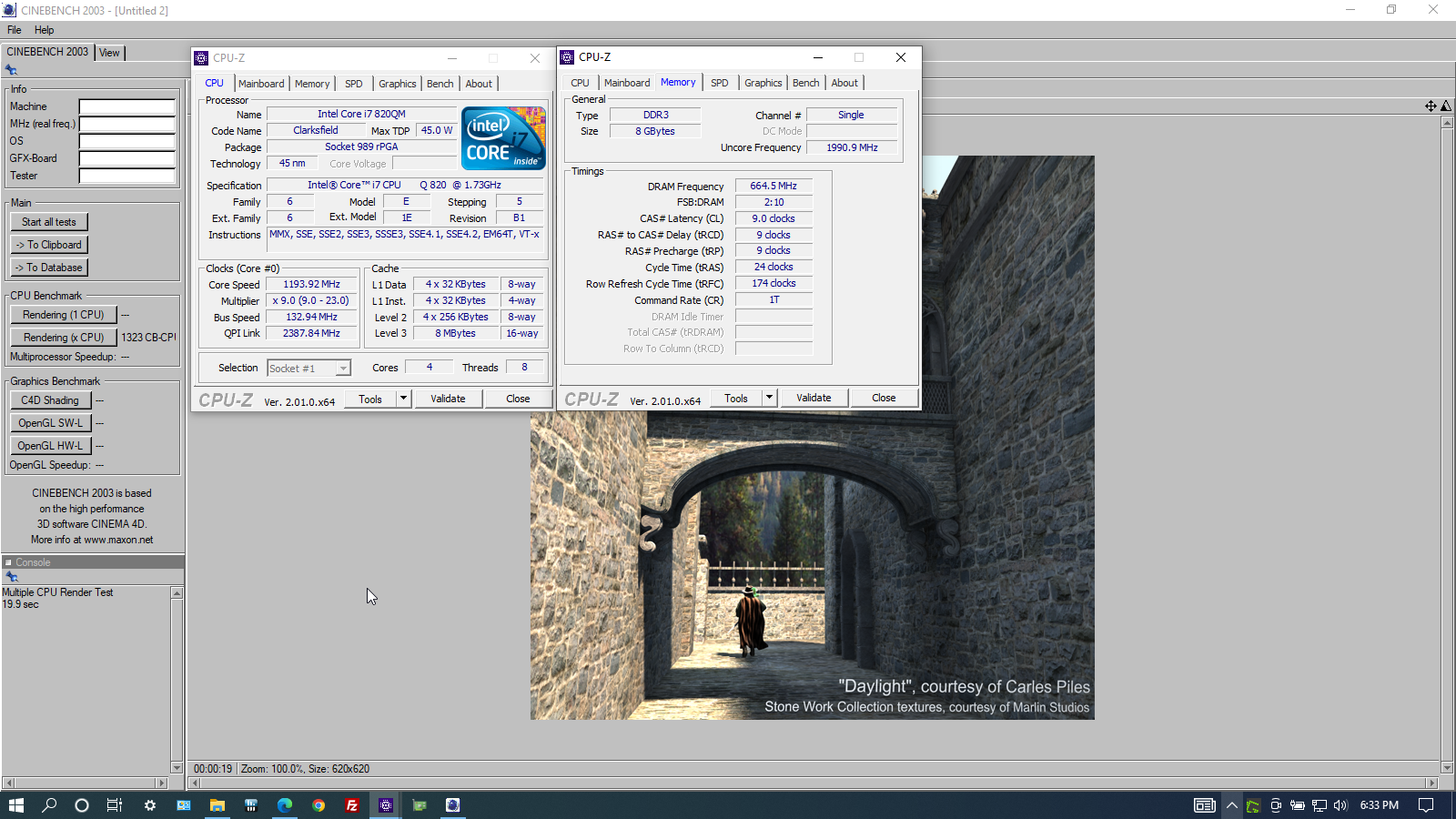1456x819 pixels.
Task: Click Validate in the left CPU-Z window
Action: pos(448,399)
